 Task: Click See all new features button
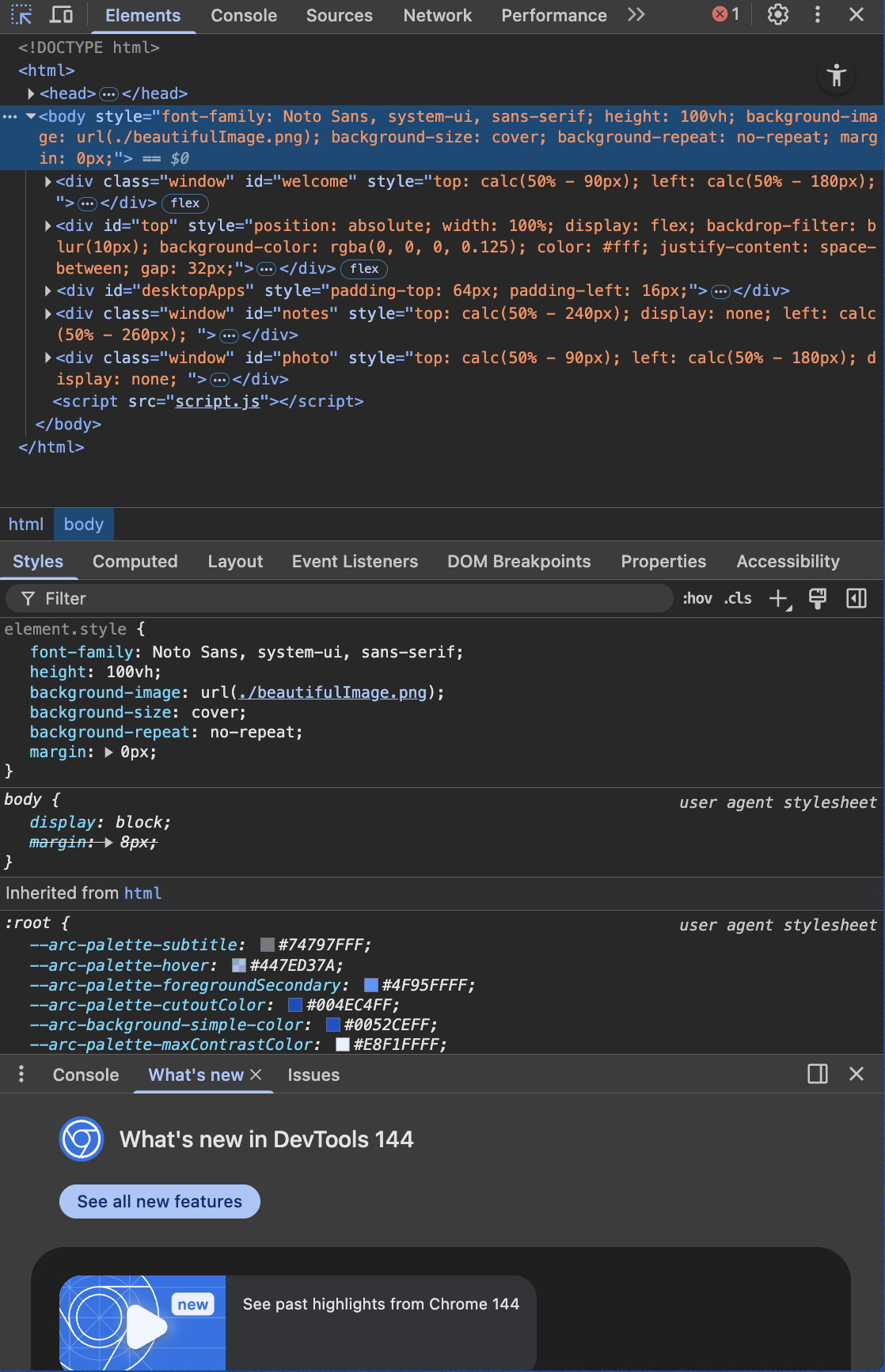coord(159,1201)
